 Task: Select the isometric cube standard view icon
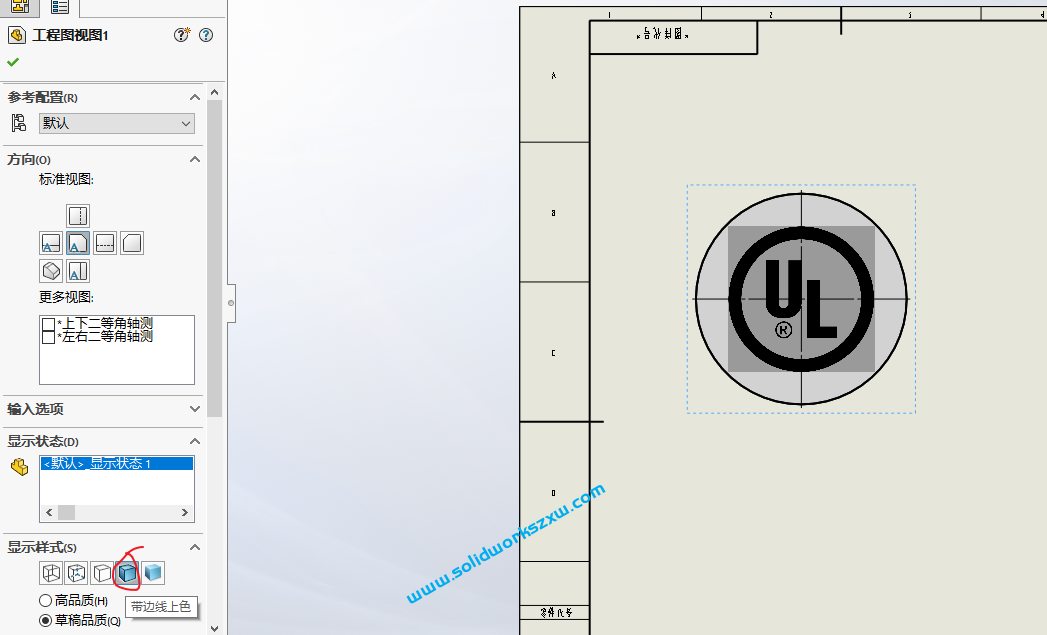click(x=51, y=271)
